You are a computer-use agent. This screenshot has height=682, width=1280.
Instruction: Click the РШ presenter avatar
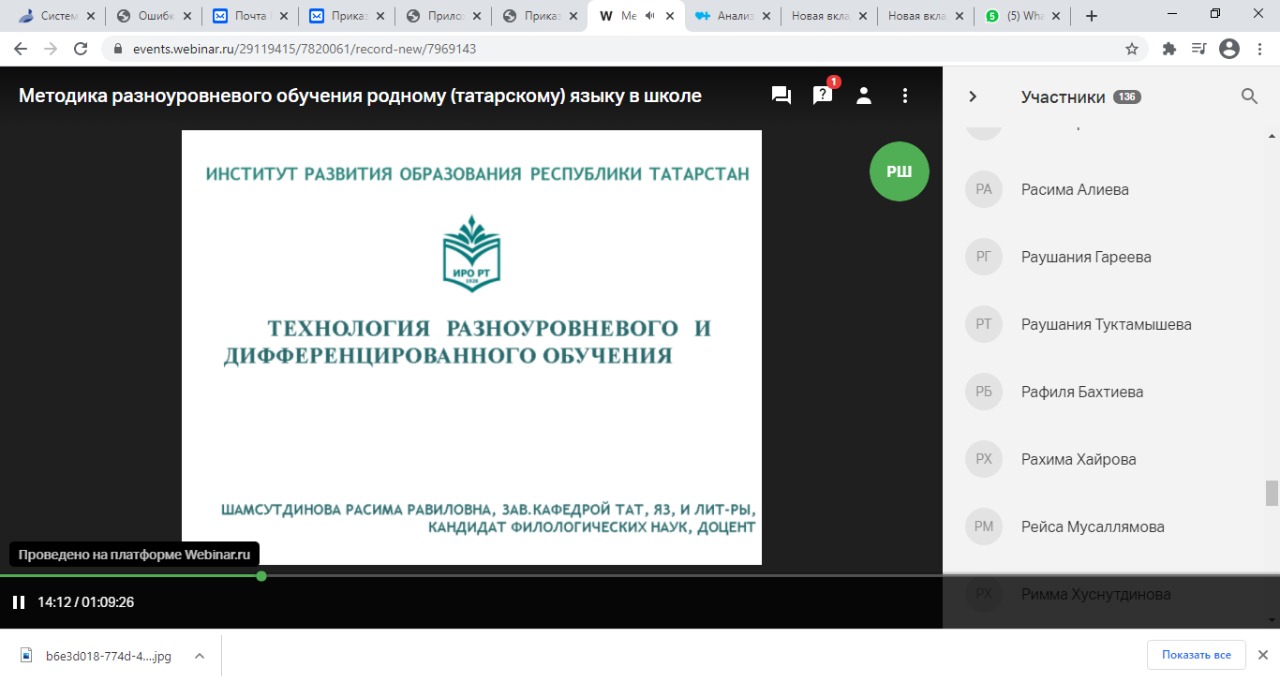point(899,172)
